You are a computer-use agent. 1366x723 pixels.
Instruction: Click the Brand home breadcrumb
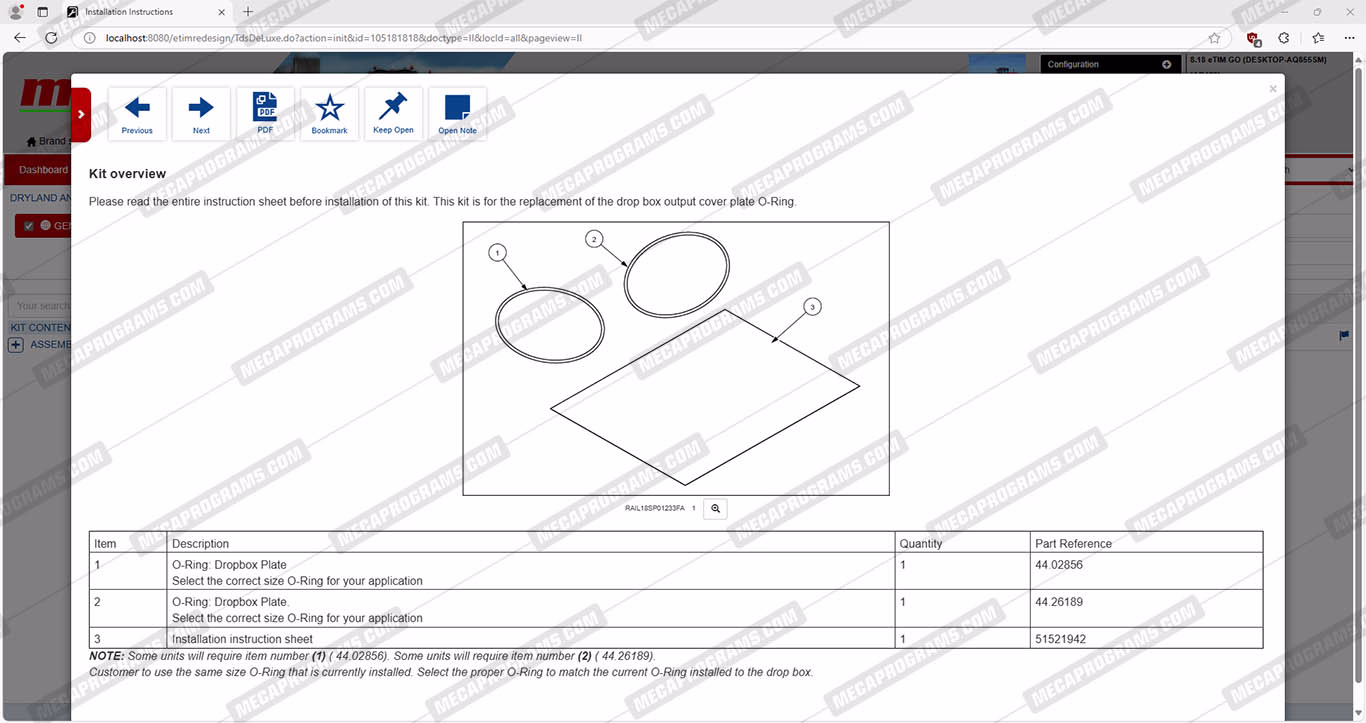click(x=48, y=141)
